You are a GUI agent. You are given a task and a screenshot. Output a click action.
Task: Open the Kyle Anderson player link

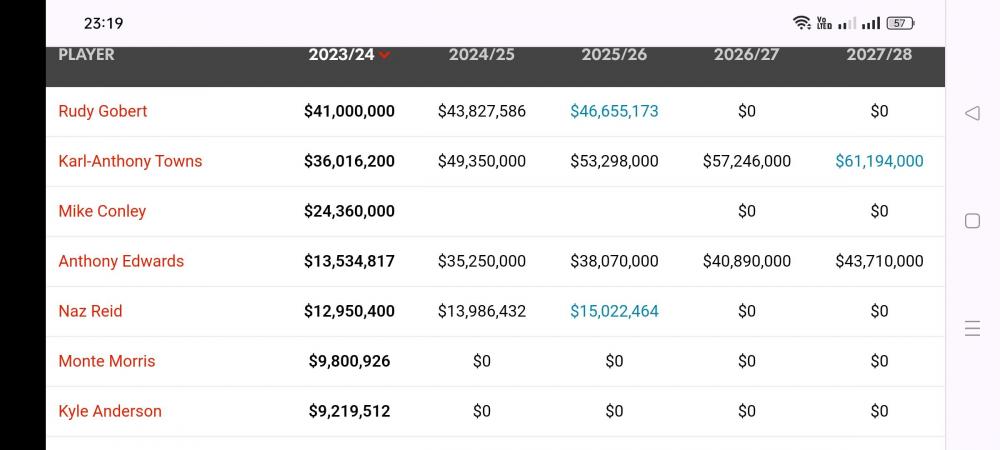click(x=110, y=411)
